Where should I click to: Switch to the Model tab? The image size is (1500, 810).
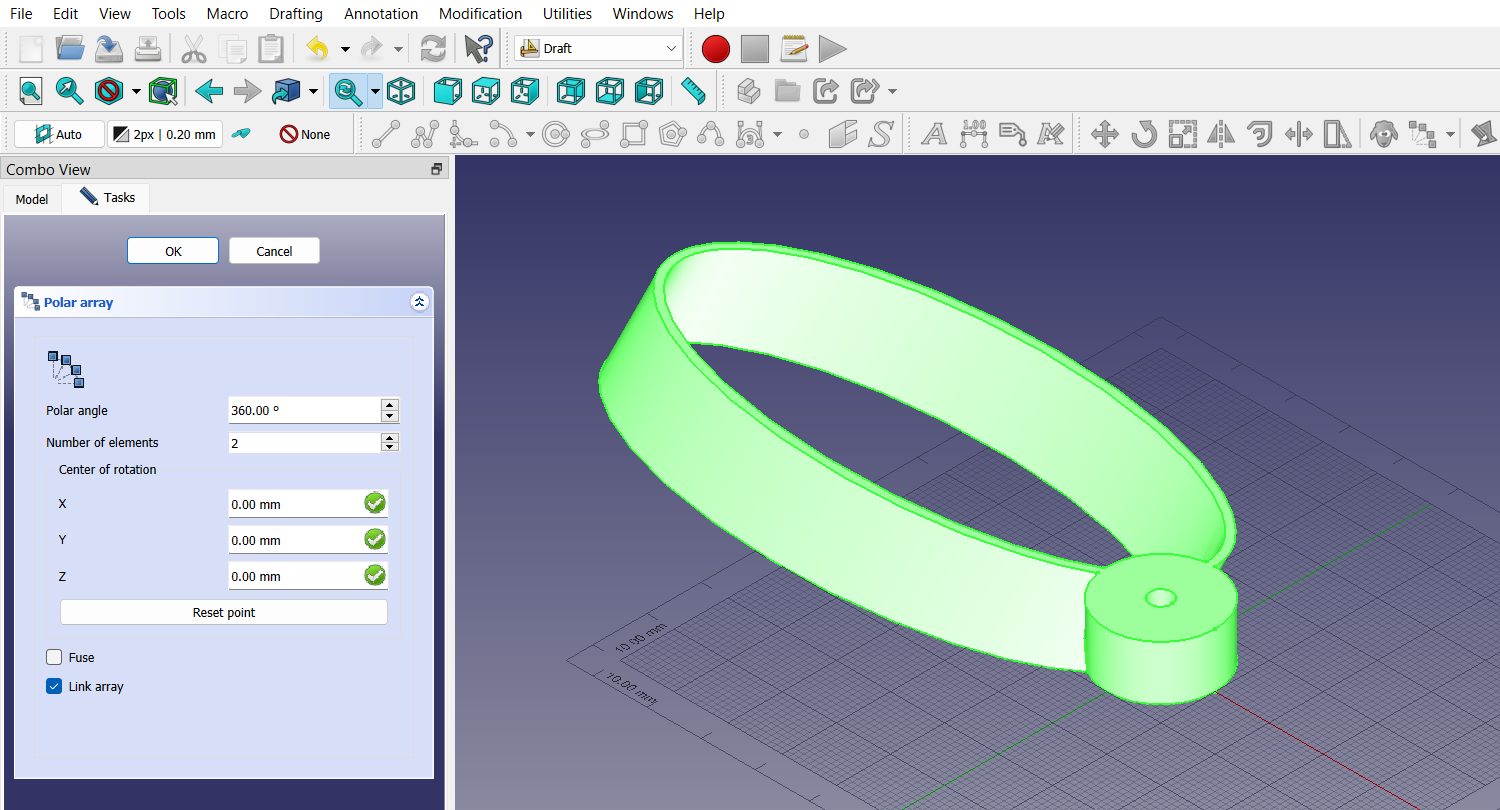pyautogui.click(x=31, y=199)
